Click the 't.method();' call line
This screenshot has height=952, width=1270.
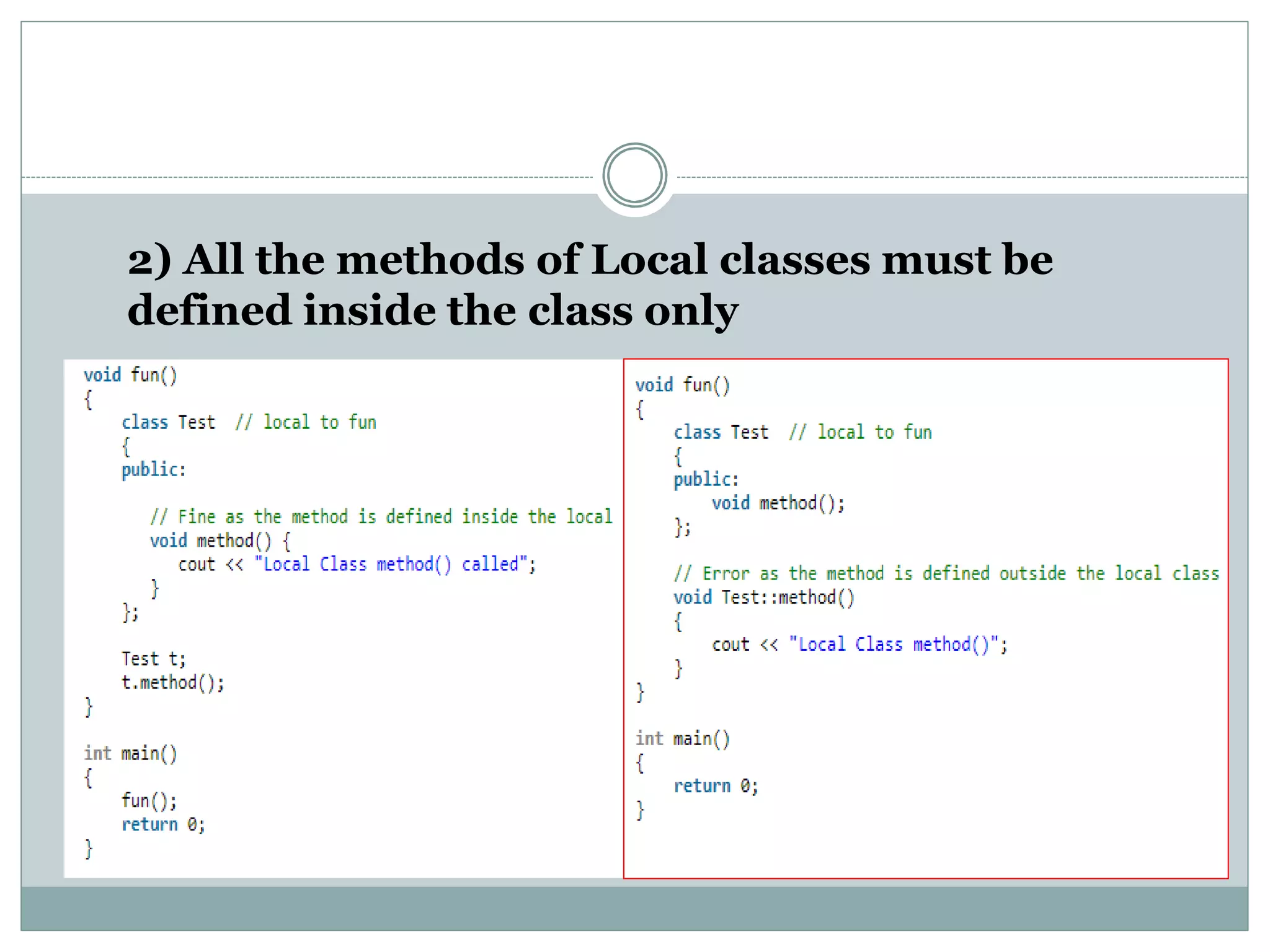click(x=173, y=682)
